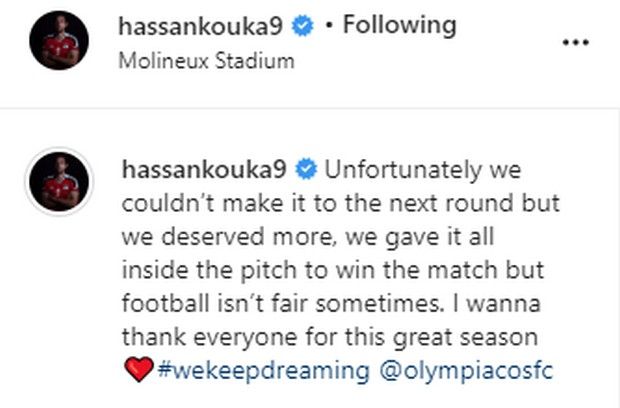Click the red heart emoji in caption
The height and width of the screenshot is (408, 620).
[x=137, y=371]
